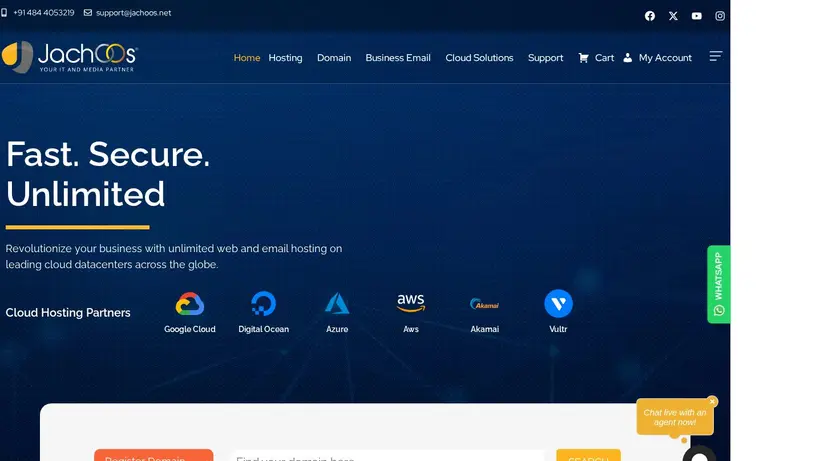The image size is (820, 461).
Task: Click the 'Chat live with an agent now!' bubble
Action: click(675, 417)
